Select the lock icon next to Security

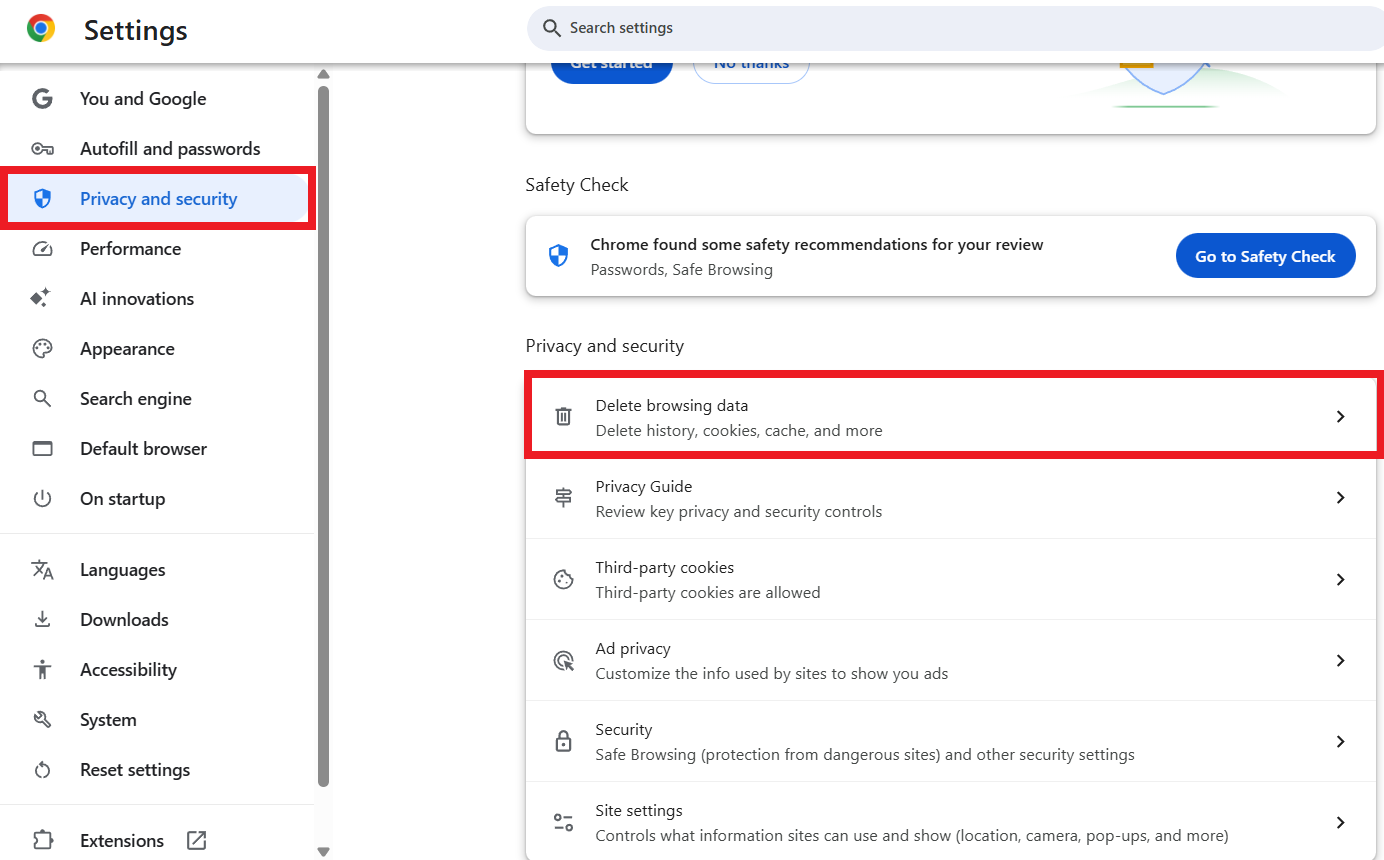(x=563, y=741)
